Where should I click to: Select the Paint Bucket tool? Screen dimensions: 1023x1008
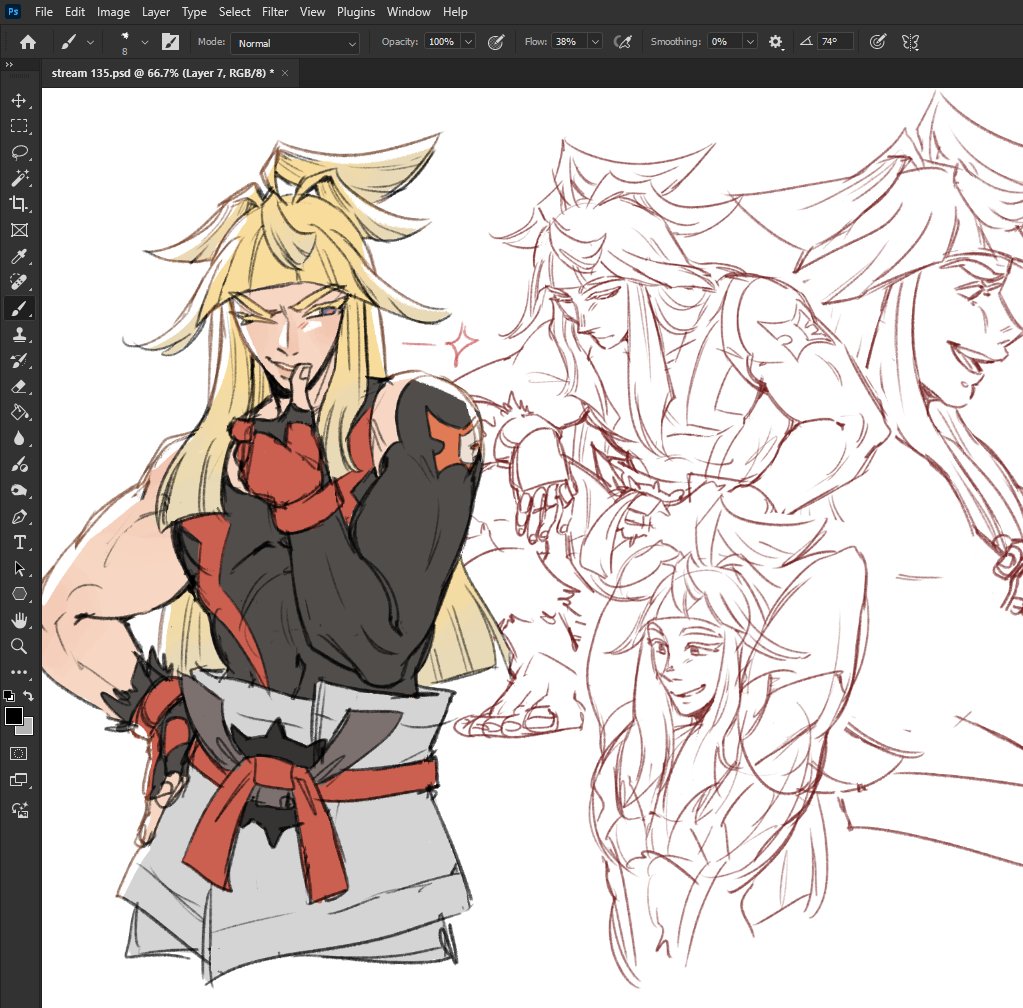tap(19, 412)
